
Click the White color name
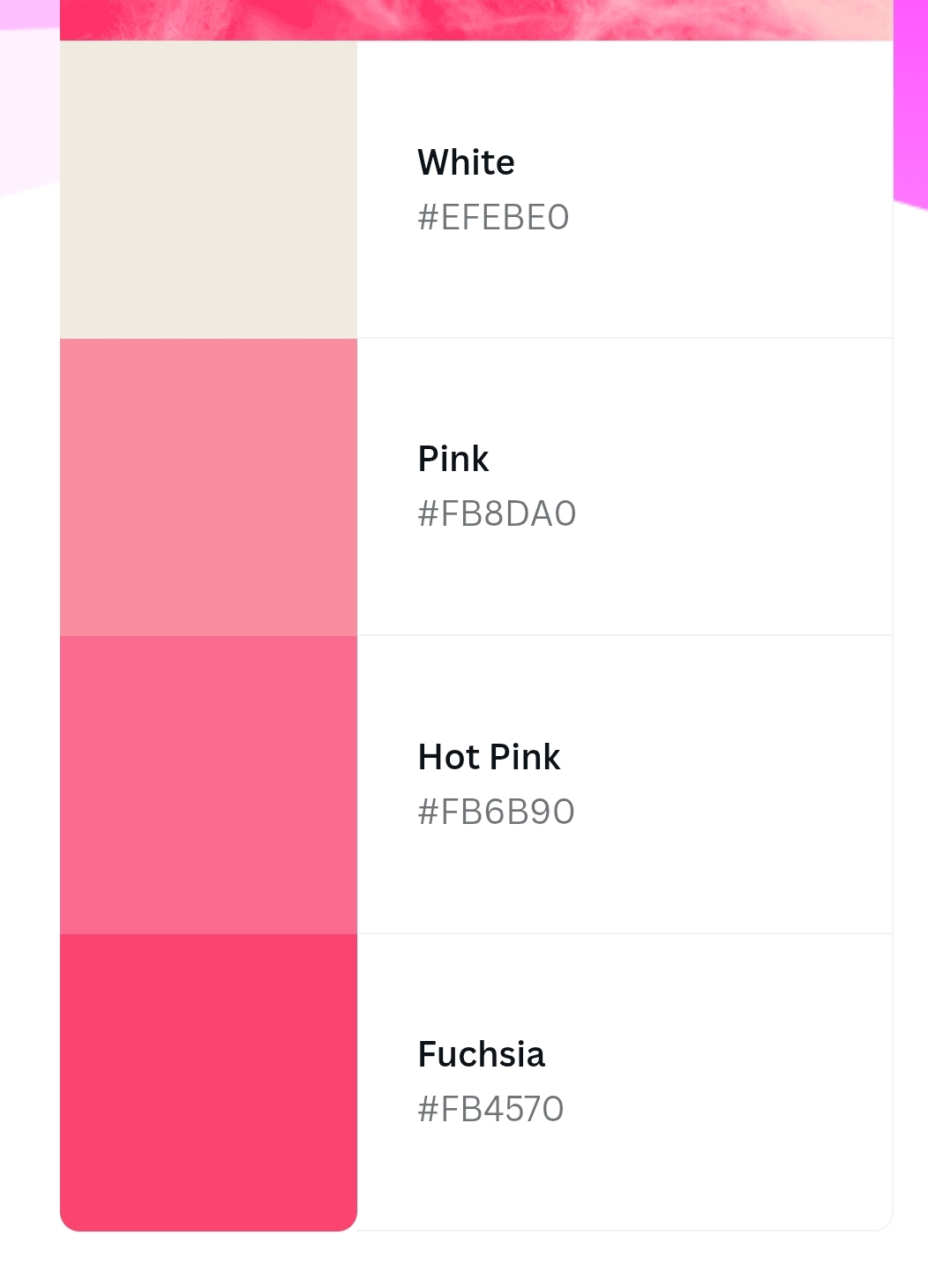pos(466,162)
